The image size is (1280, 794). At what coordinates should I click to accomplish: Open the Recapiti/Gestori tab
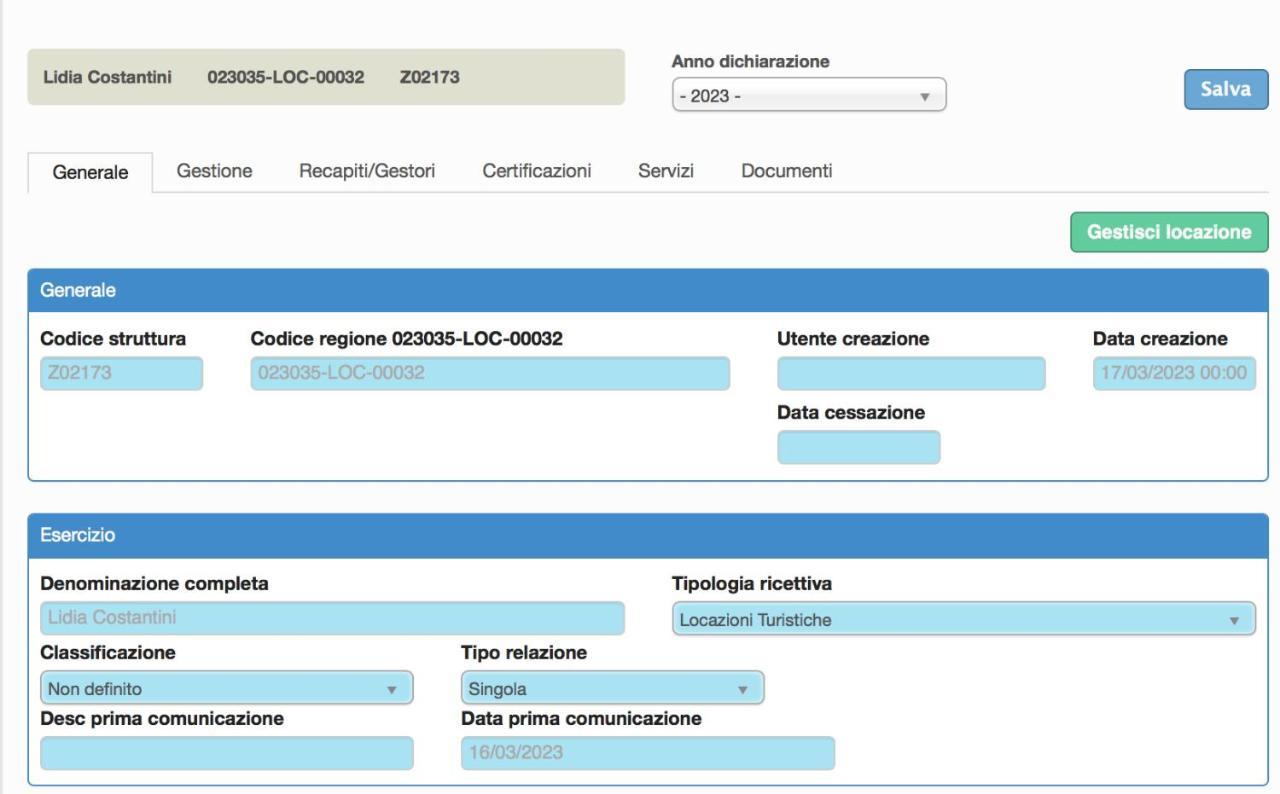click(367, 171)
